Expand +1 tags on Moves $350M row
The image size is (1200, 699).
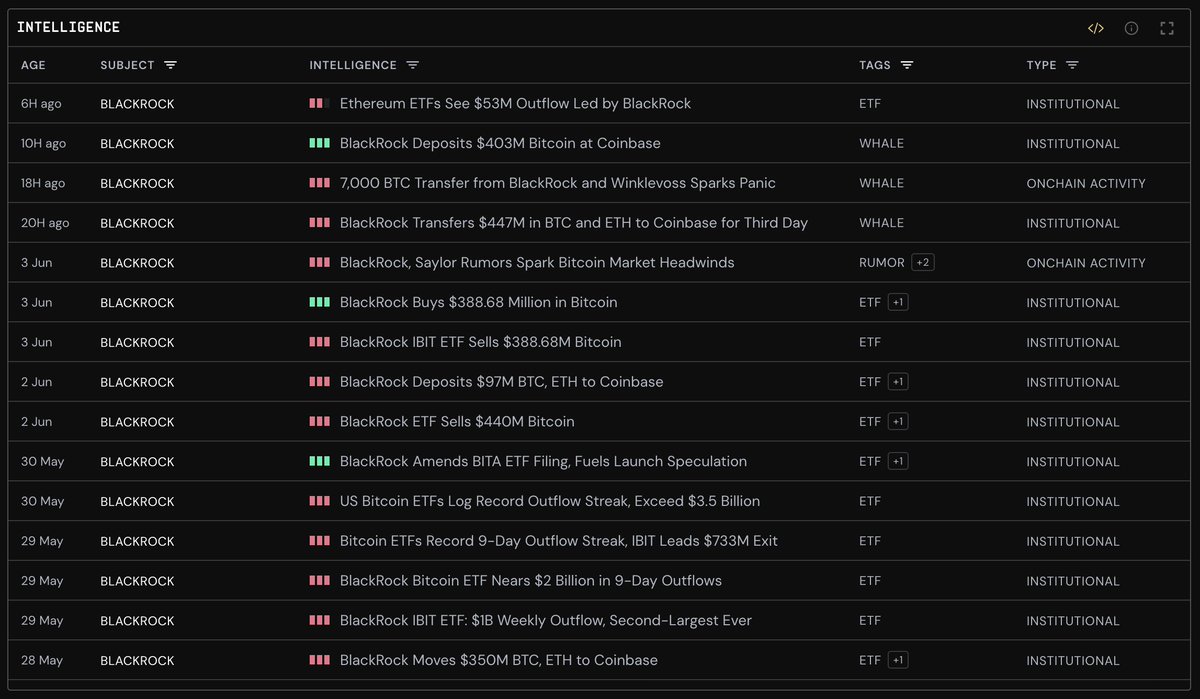click(898, 660)
